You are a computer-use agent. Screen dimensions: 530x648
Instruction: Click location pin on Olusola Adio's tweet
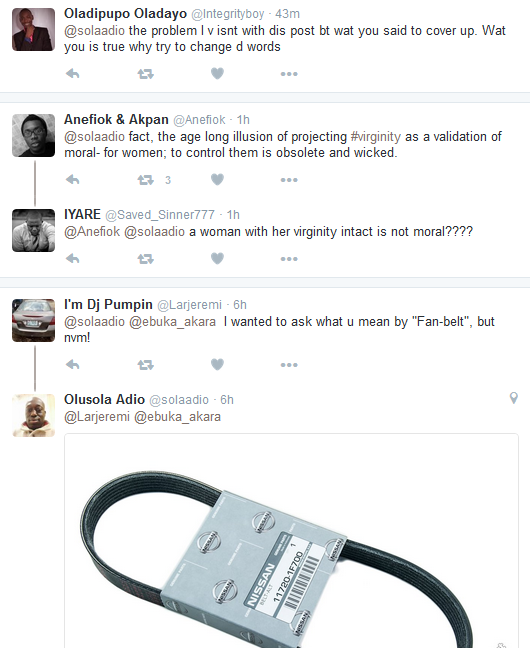click(513, 398)
